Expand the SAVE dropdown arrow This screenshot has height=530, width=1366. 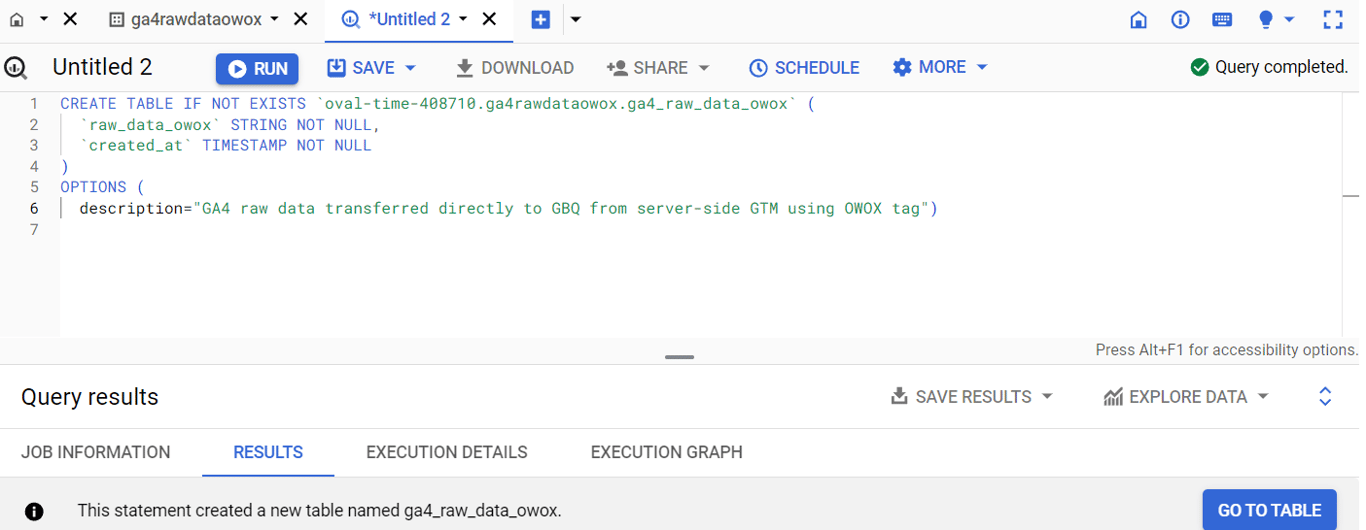[x=410, y=68]
